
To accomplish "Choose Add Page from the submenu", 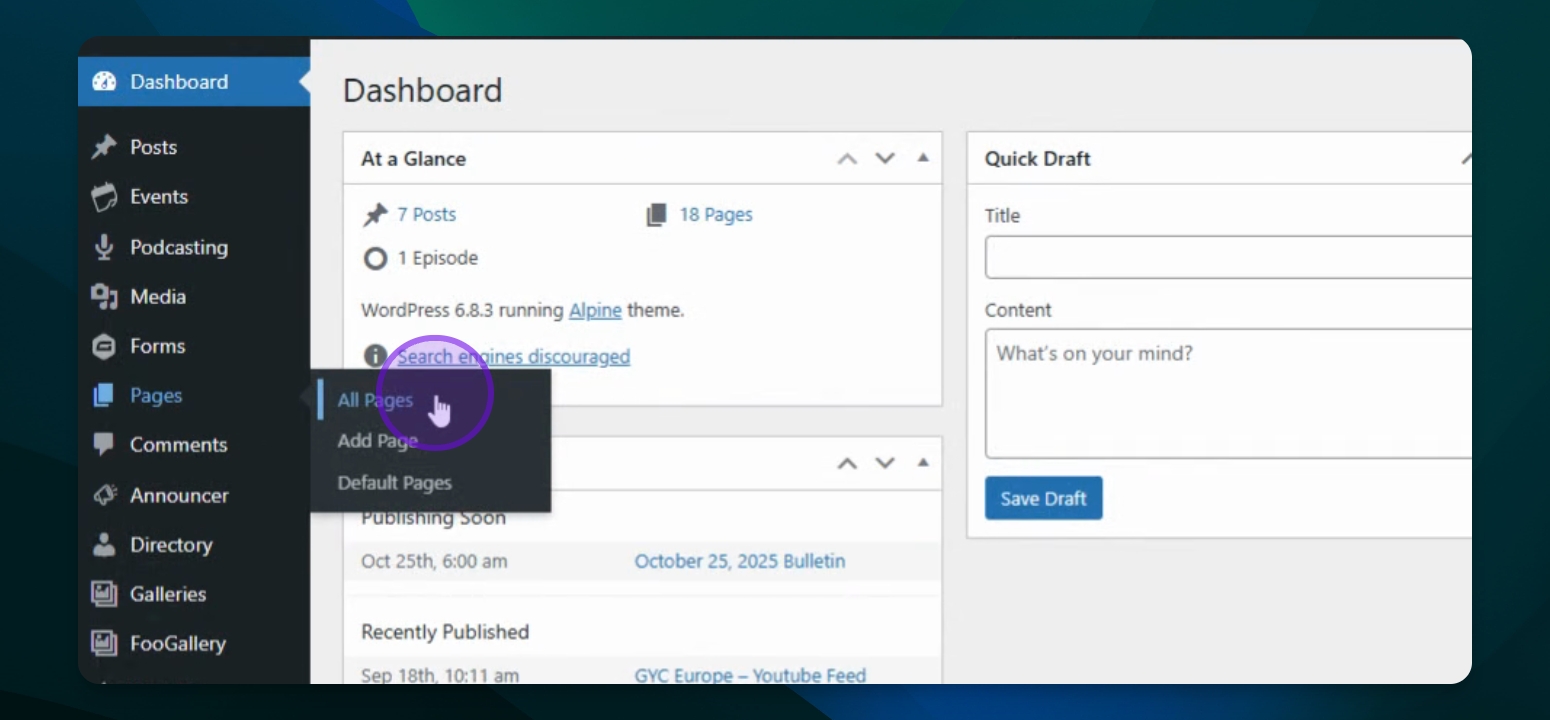I will (x=377, y=441).
